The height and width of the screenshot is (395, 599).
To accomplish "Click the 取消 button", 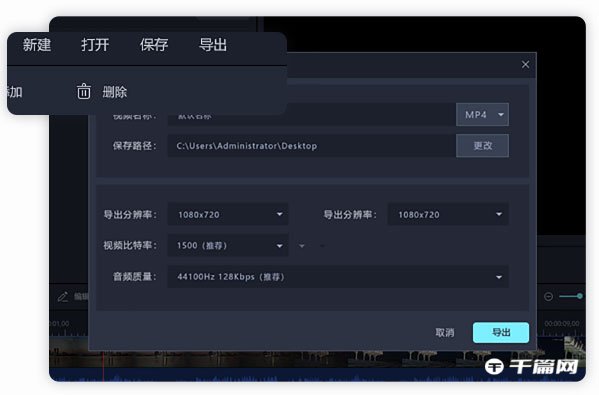I will 445,333.
